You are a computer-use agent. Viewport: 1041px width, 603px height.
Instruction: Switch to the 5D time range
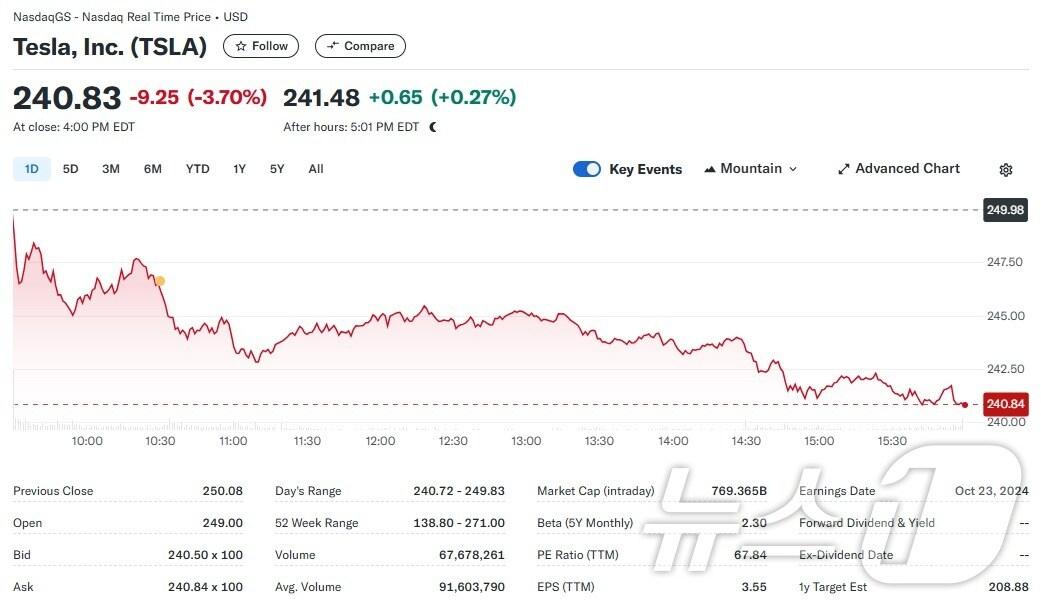(70, 169)
